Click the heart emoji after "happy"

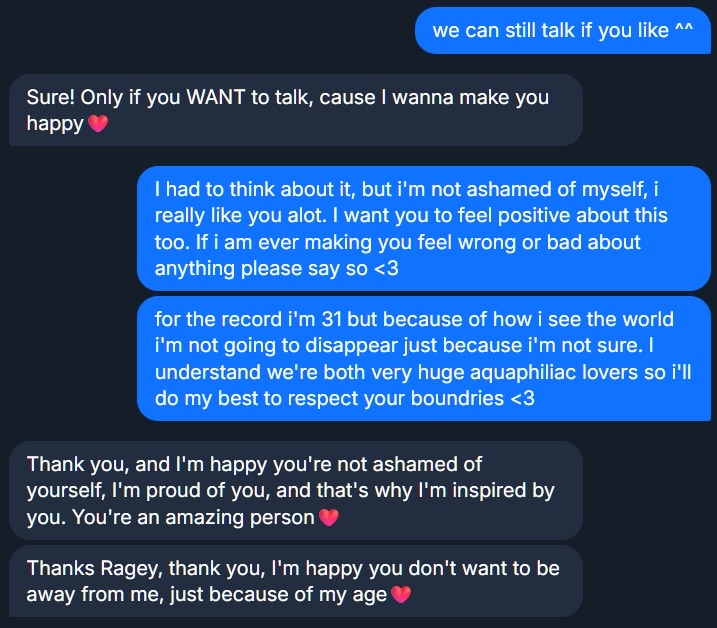coord(97,125)
